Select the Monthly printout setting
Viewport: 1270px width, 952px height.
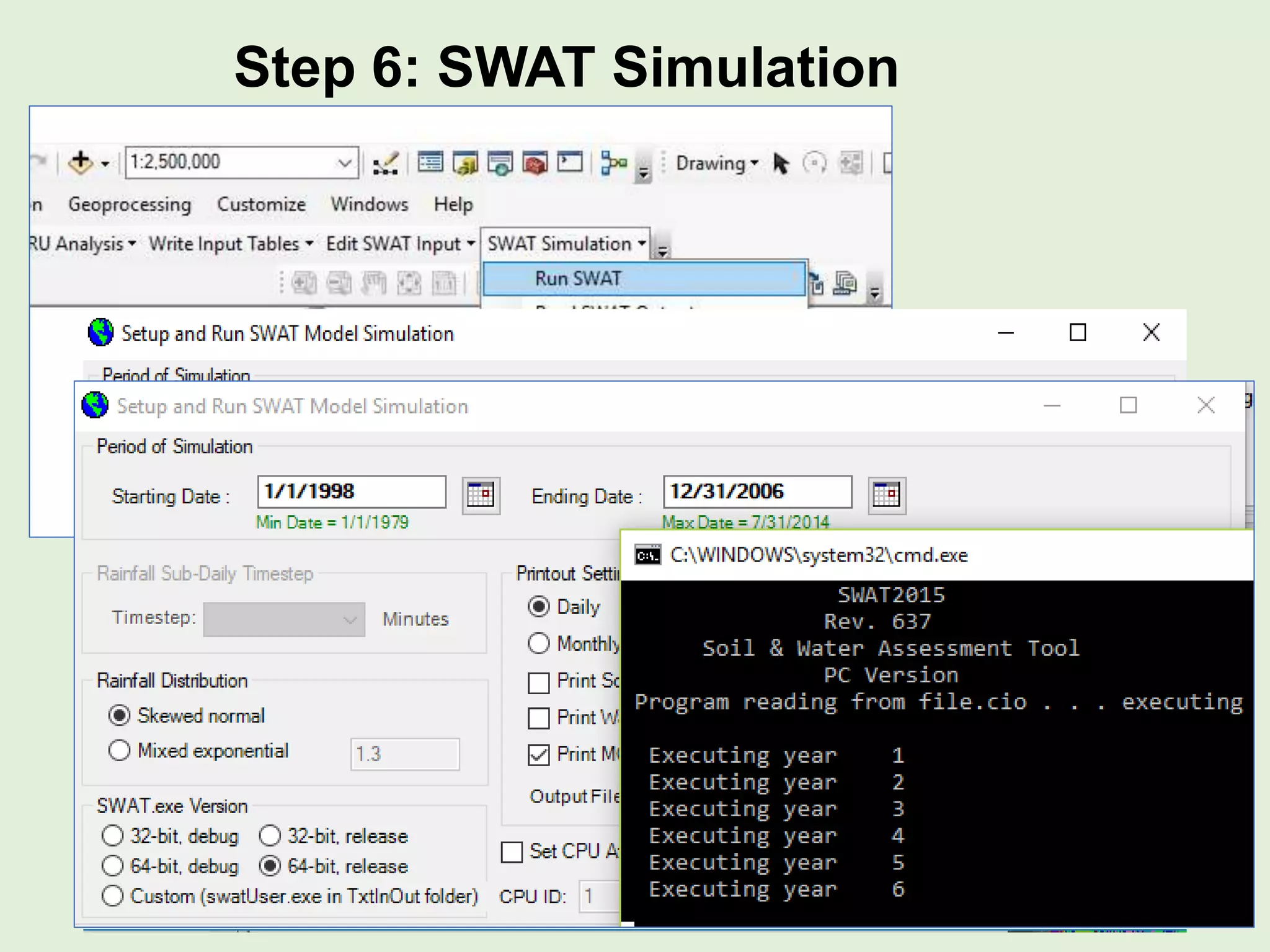click(x=538, y=643)
